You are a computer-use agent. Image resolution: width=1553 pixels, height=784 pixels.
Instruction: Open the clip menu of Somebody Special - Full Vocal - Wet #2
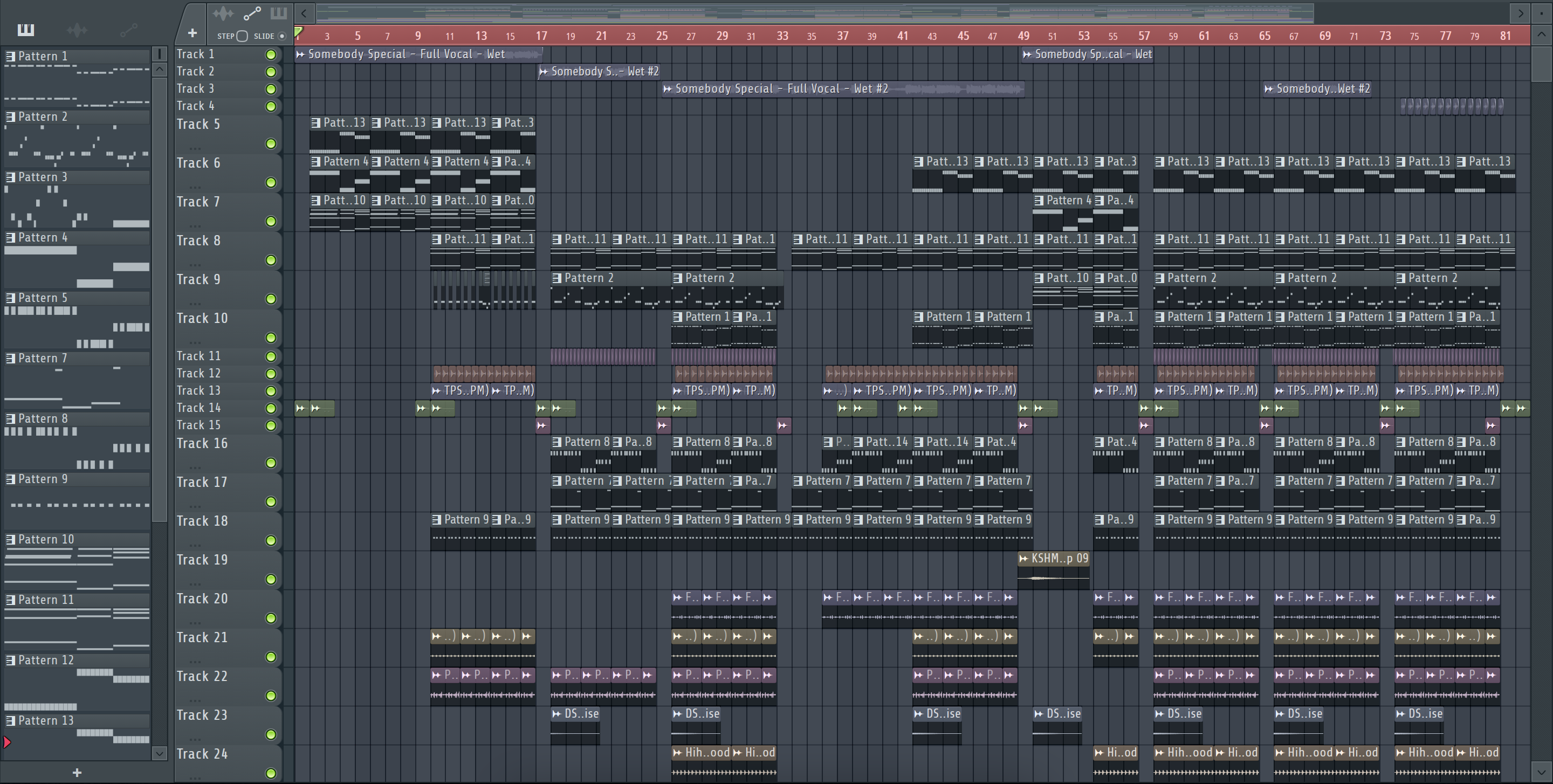pyautogui.click(x=668, y=89)
